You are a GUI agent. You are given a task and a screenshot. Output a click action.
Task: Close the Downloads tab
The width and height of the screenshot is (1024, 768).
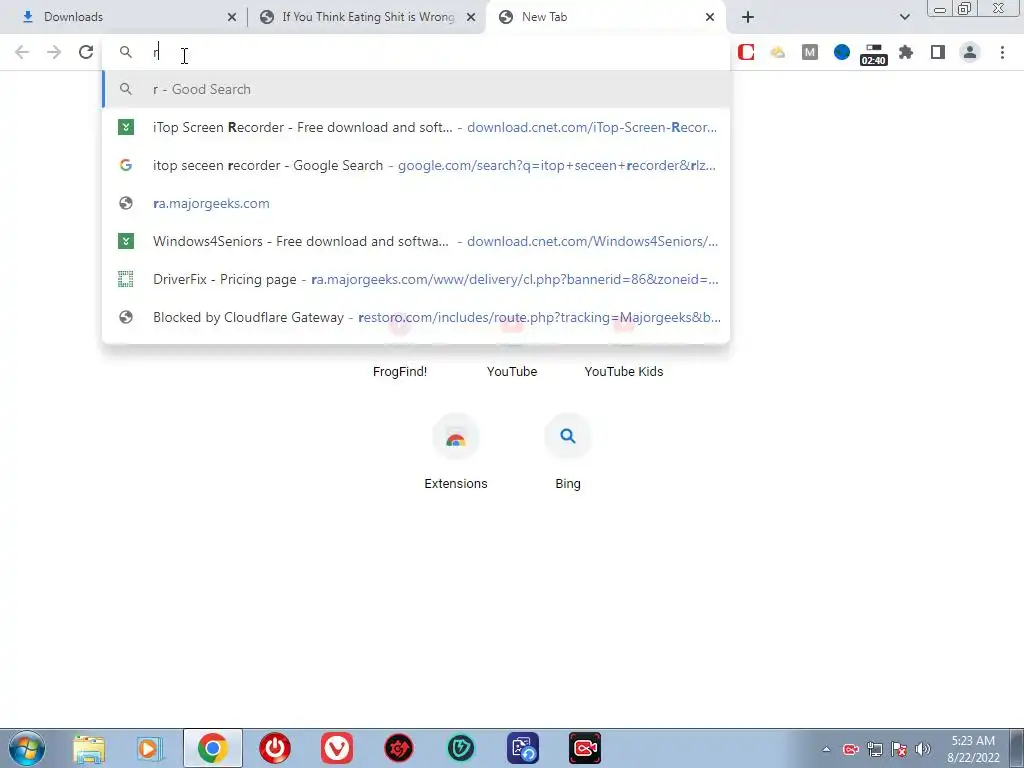click(232, 17)
